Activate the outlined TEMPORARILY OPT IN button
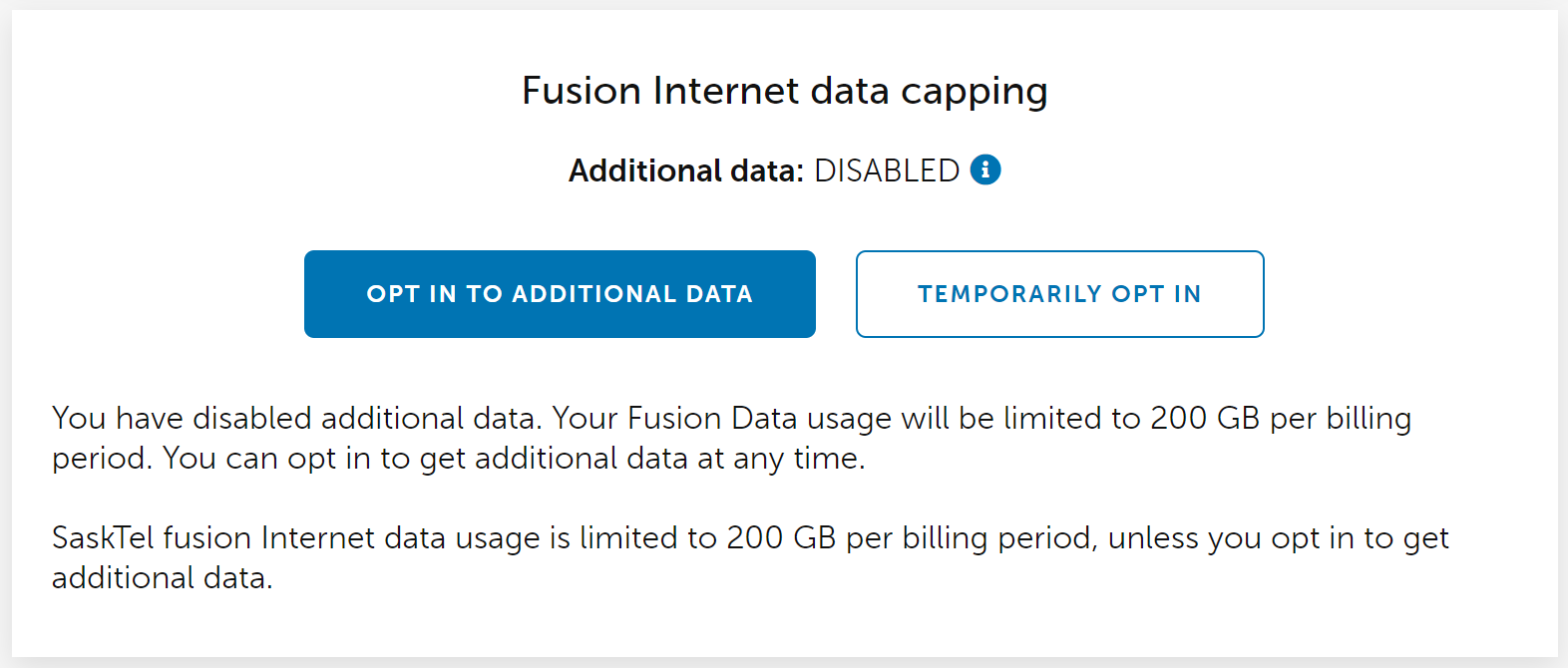 click(1059, 293)
